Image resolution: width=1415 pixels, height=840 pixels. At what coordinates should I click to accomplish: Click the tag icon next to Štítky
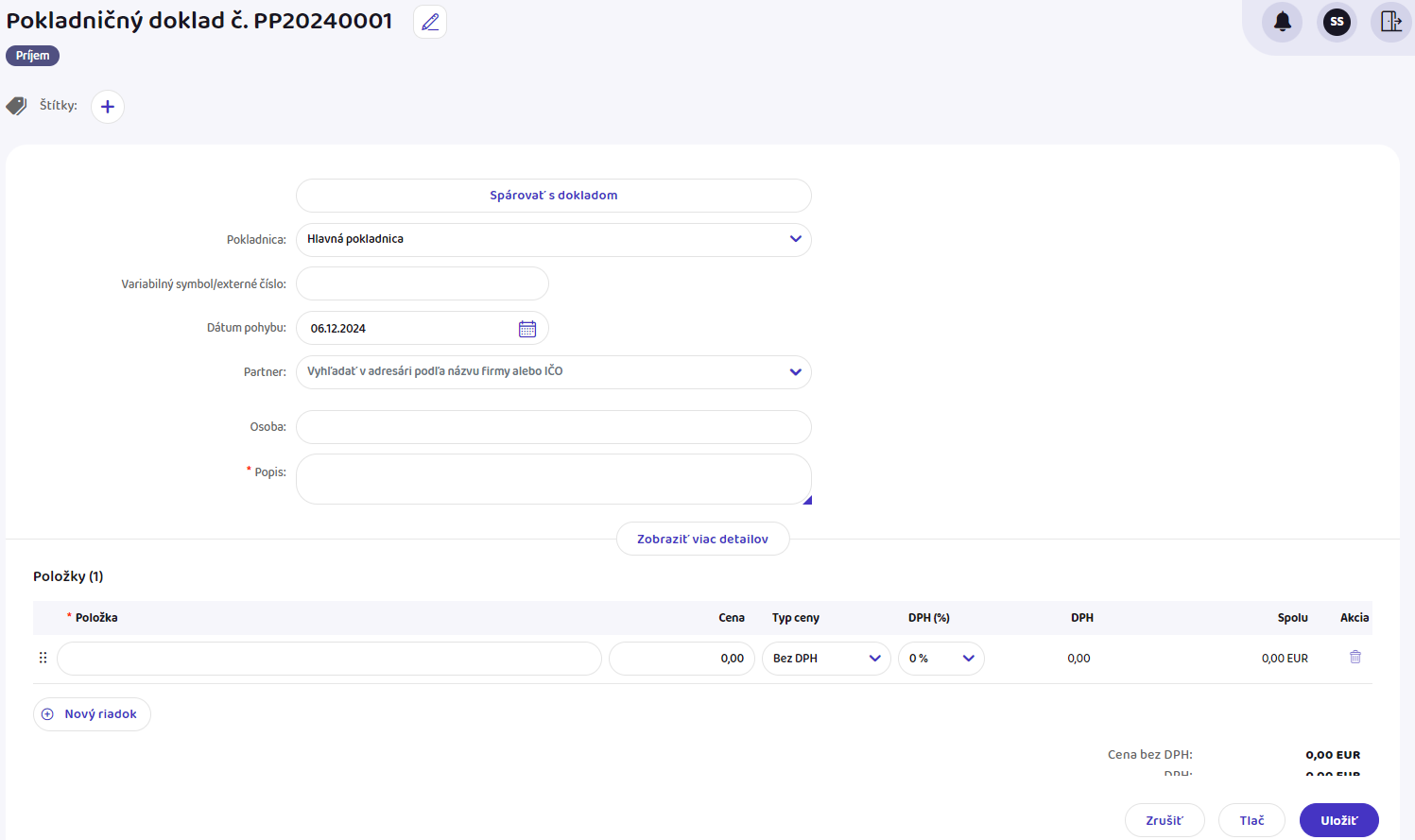coord(17,106)
